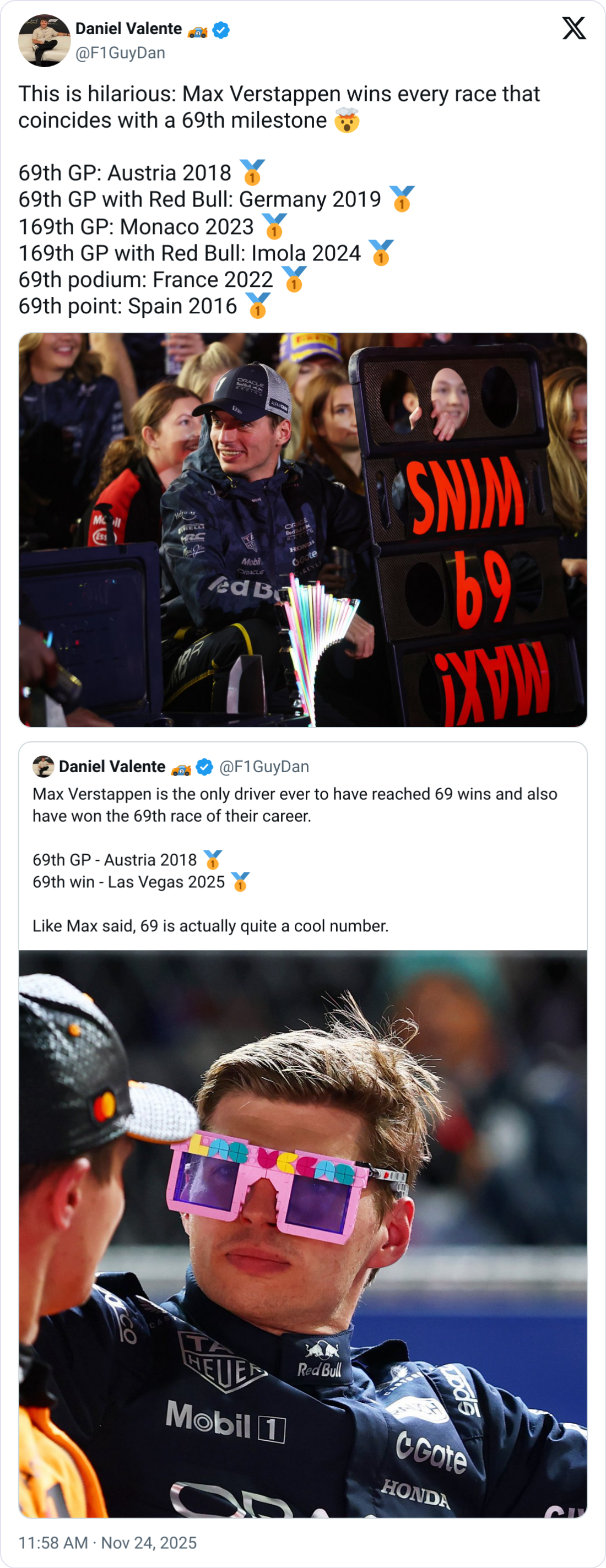
Task: Click the race car emoji next to author name
Action: coord(197,30)
